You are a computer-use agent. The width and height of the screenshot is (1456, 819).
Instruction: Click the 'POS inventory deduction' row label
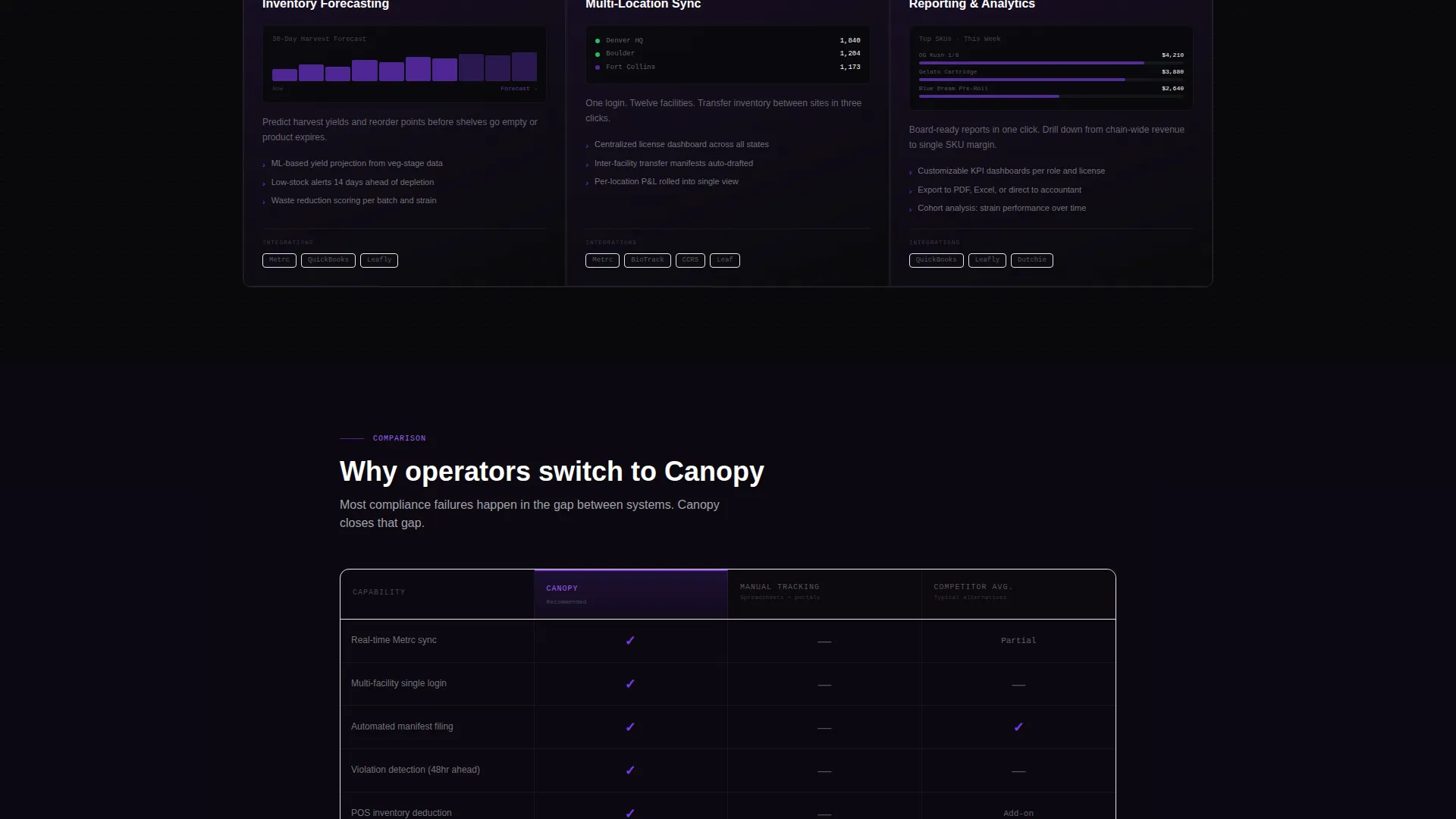pyautogui.click(x=401, y=814)
